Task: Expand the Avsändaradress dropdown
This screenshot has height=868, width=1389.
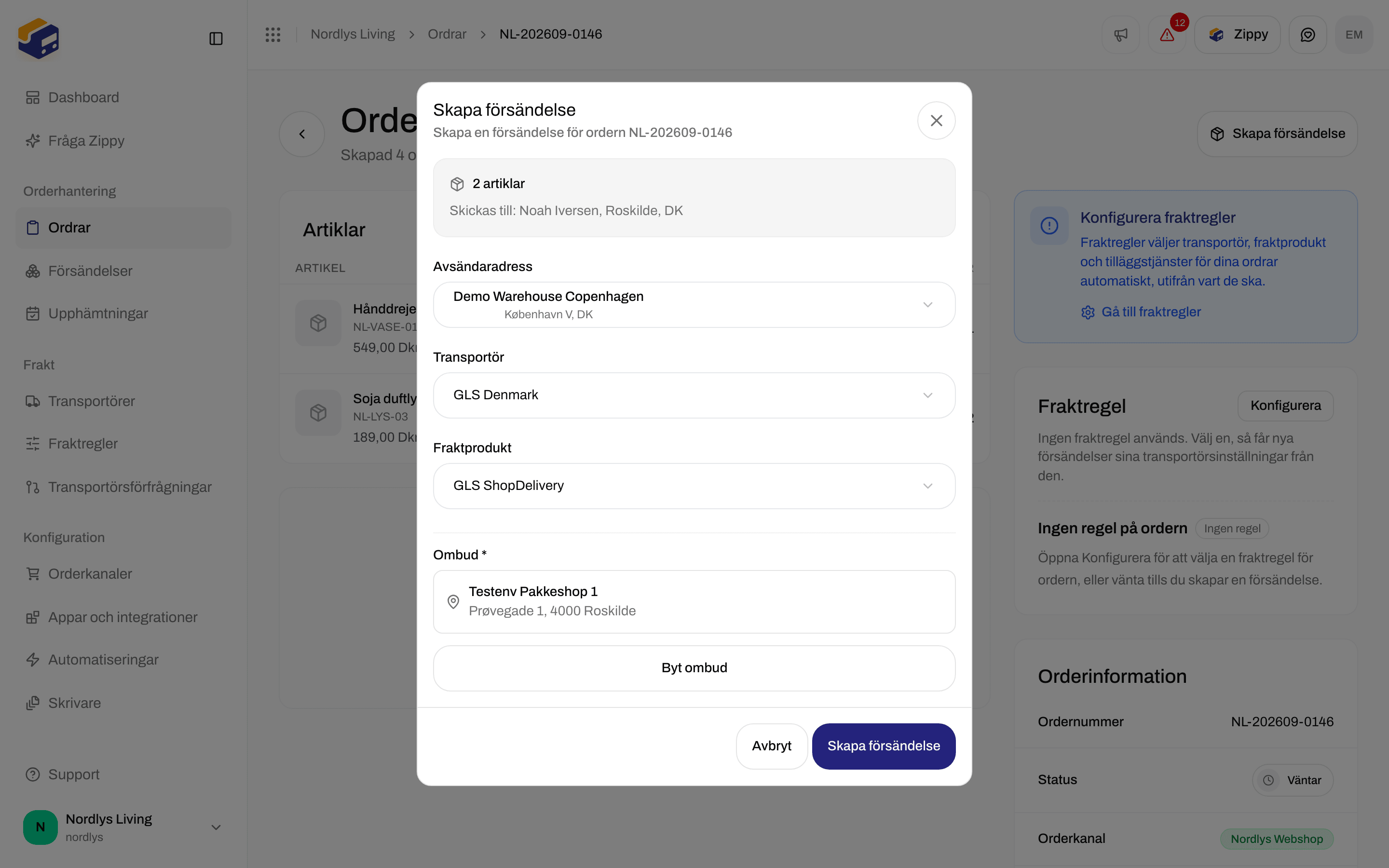Action: 694,305
